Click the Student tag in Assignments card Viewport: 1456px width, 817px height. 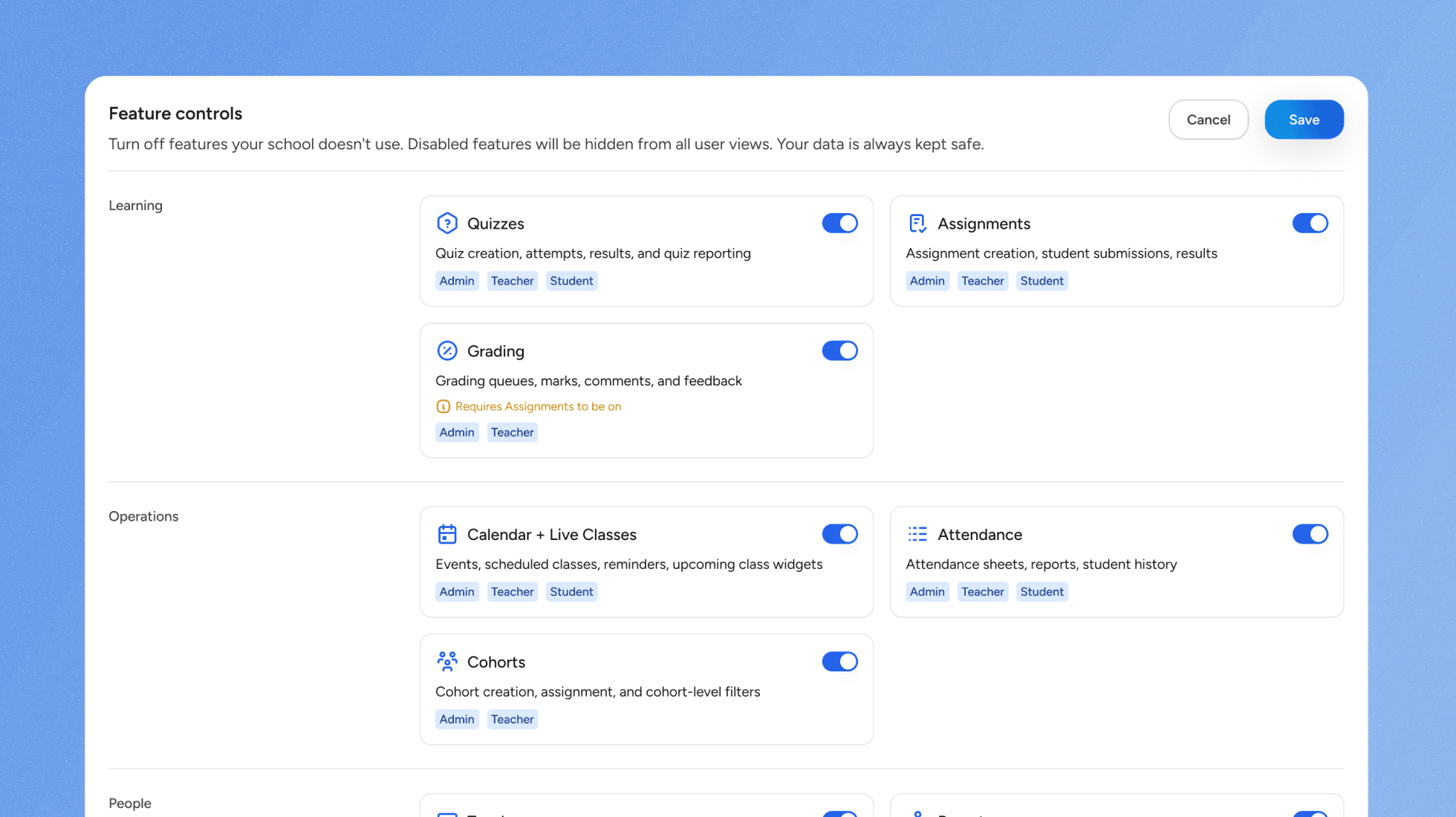1041,281
